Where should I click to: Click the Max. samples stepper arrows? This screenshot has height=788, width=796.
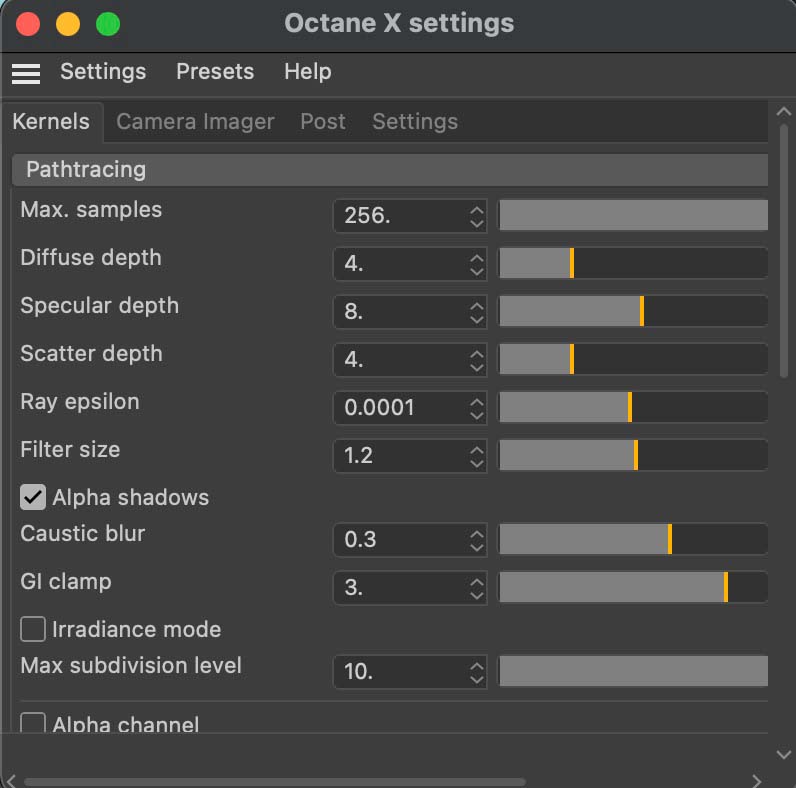point(477,217)
